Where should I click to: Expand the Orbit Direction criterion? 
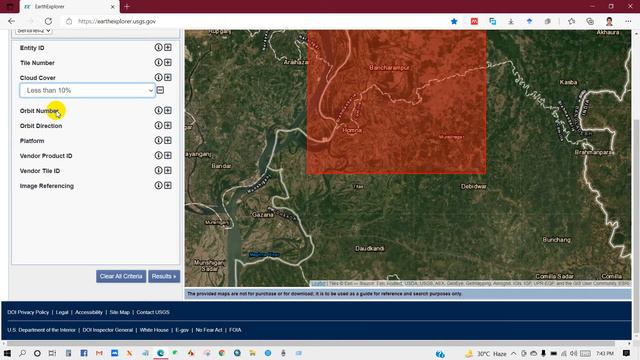(x=168, y=126)
